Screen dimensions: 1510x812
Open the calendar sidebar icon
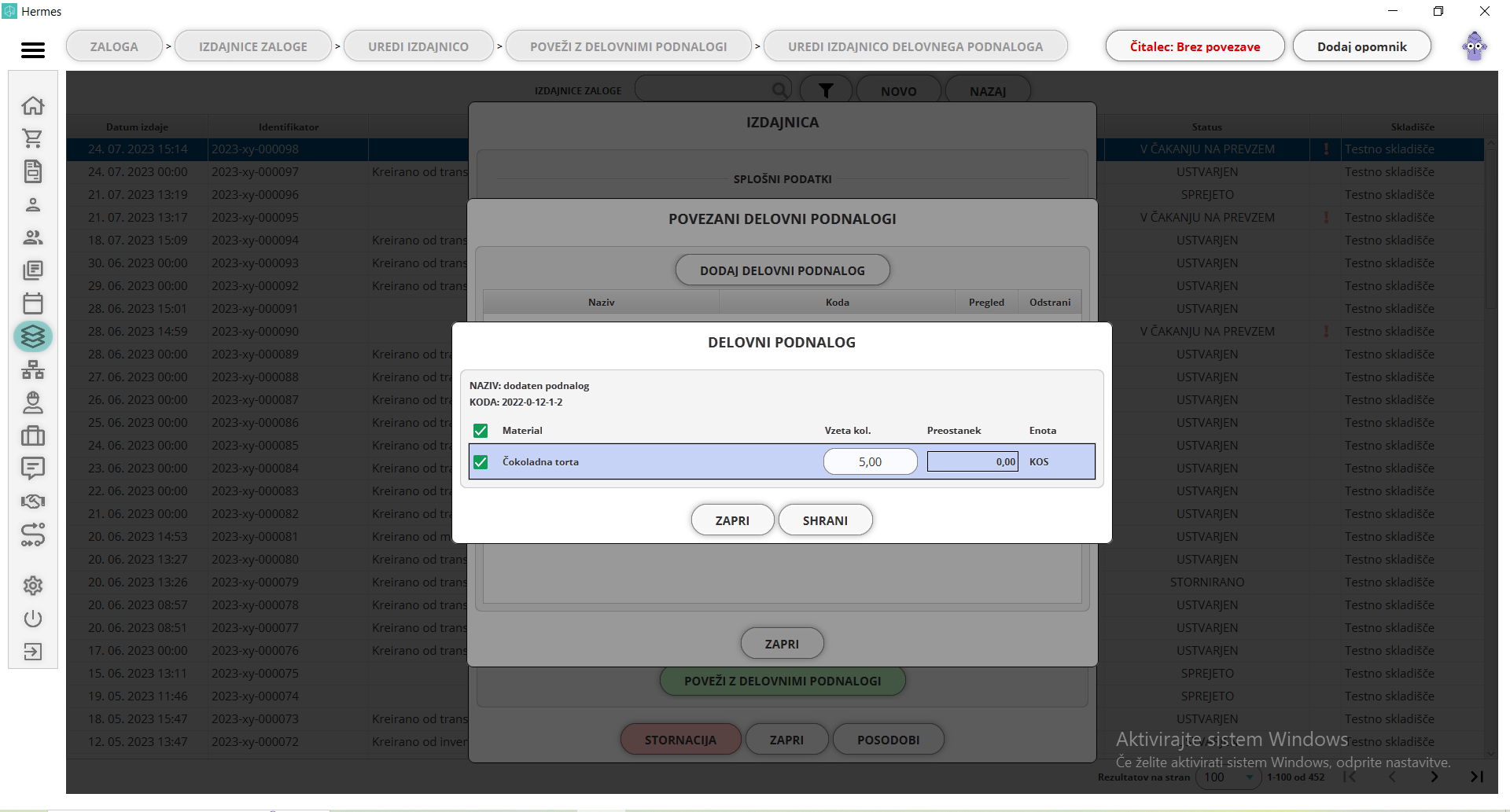pyautogui.click(x=33, y=303)
